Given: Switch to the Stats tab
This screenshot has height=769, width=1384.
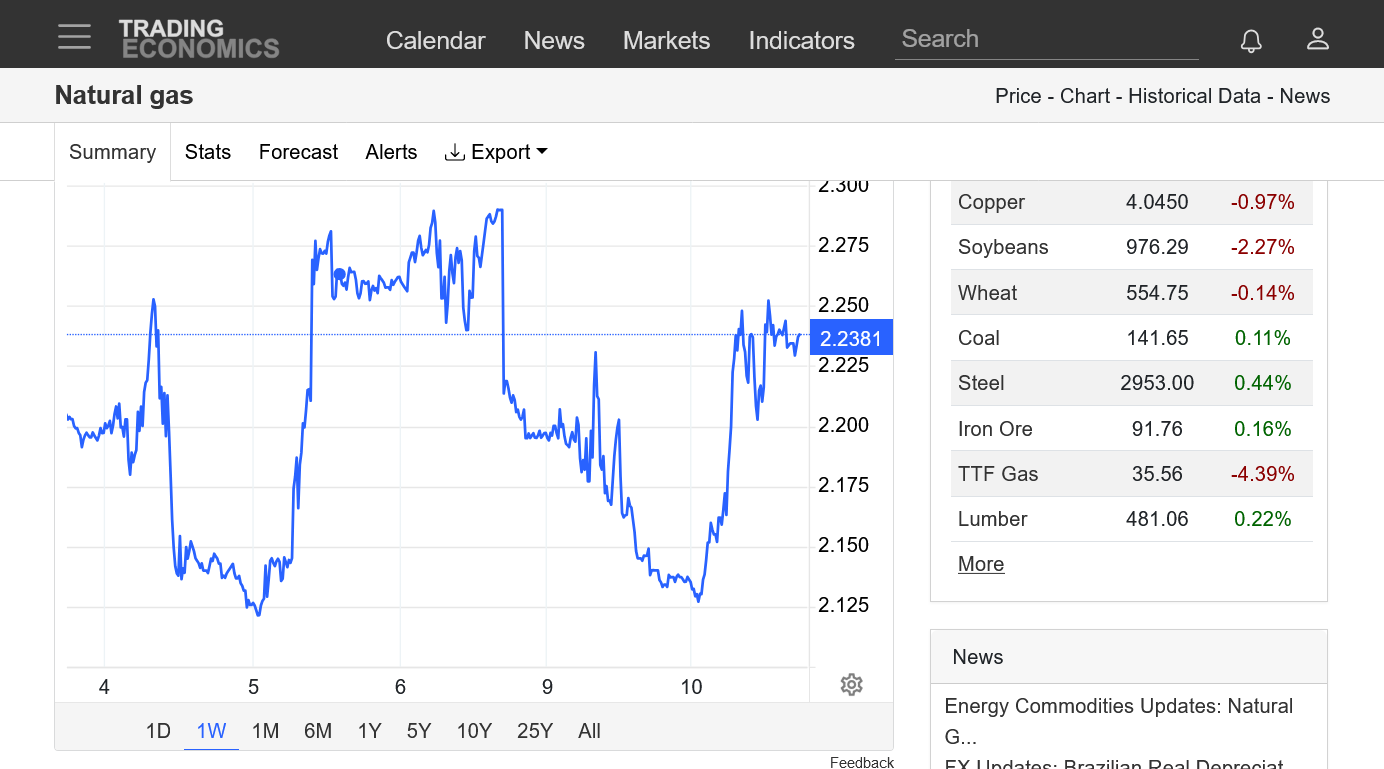Looking at the screenshot, I should pos(208,152).
